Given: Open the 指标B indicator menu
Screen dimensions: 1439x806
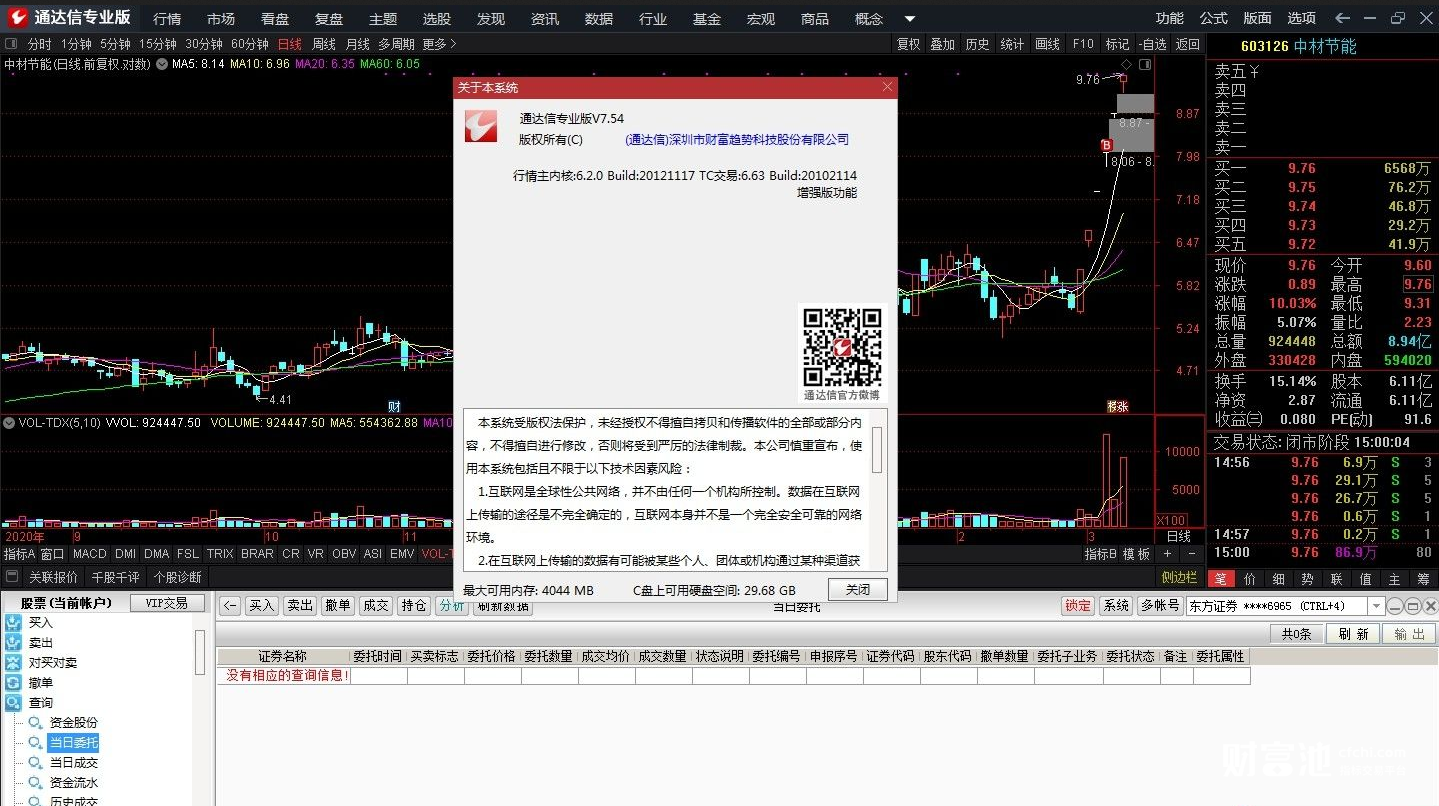Looking at the screenshot, I should 1100,554.
